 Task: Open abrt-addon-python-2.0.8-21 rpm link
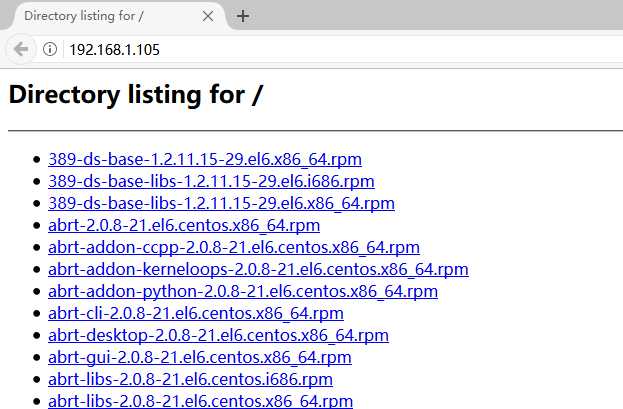point(243,291)
